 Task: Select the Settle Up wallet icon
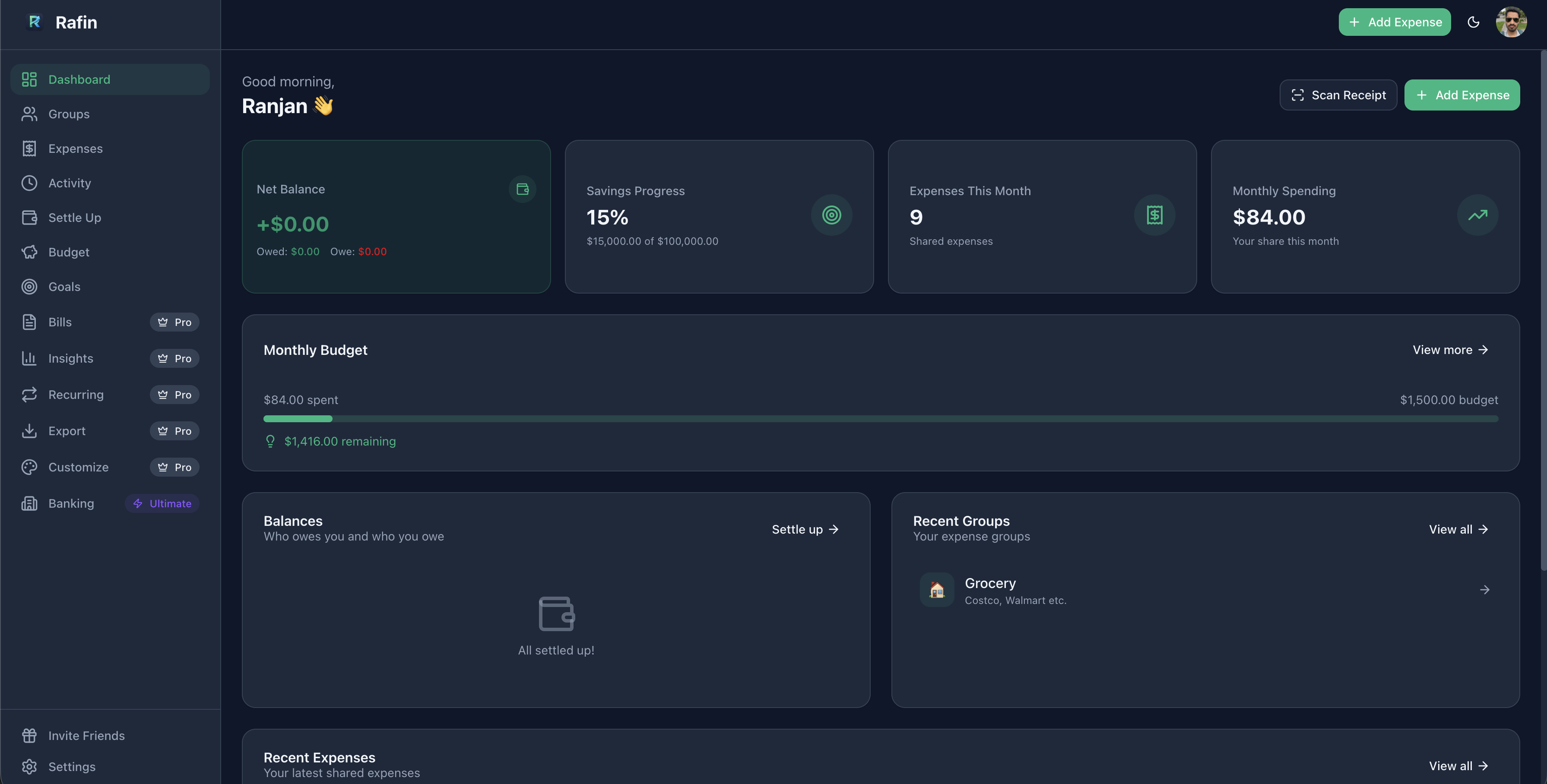coord(29,217)
